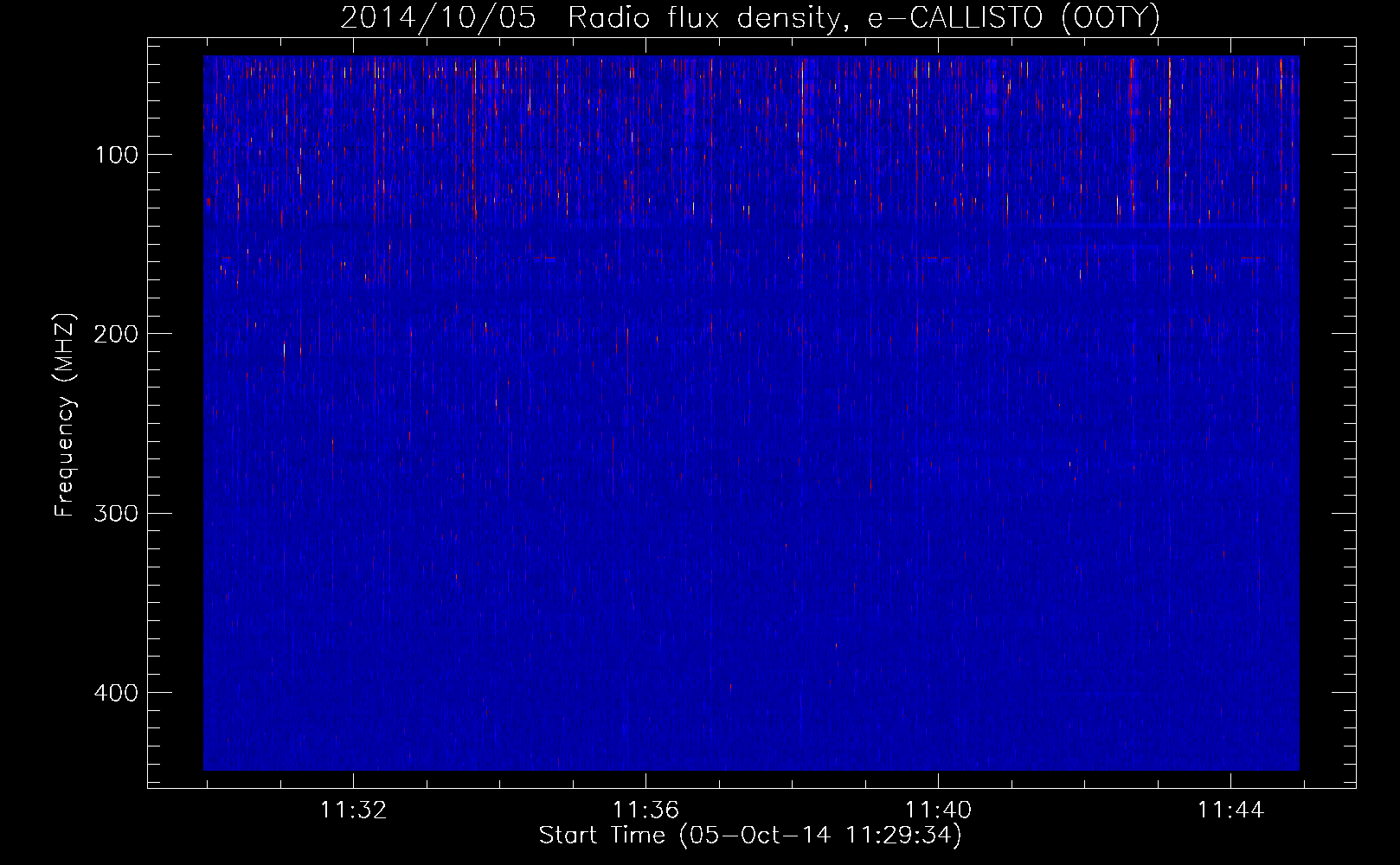Click the 11:36 time tick label
1400x865 pixels.
[x=645, y=811]
